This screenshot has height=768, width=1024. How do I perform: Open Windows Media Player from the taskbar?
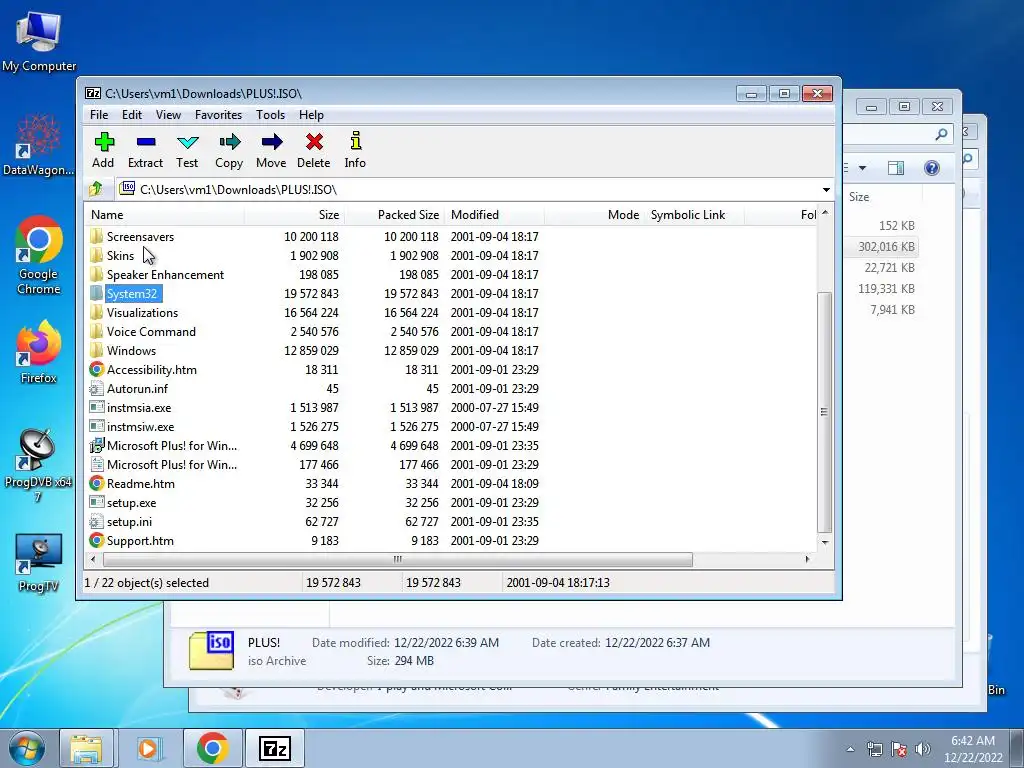pyautogui.click(x=150, y=748)
